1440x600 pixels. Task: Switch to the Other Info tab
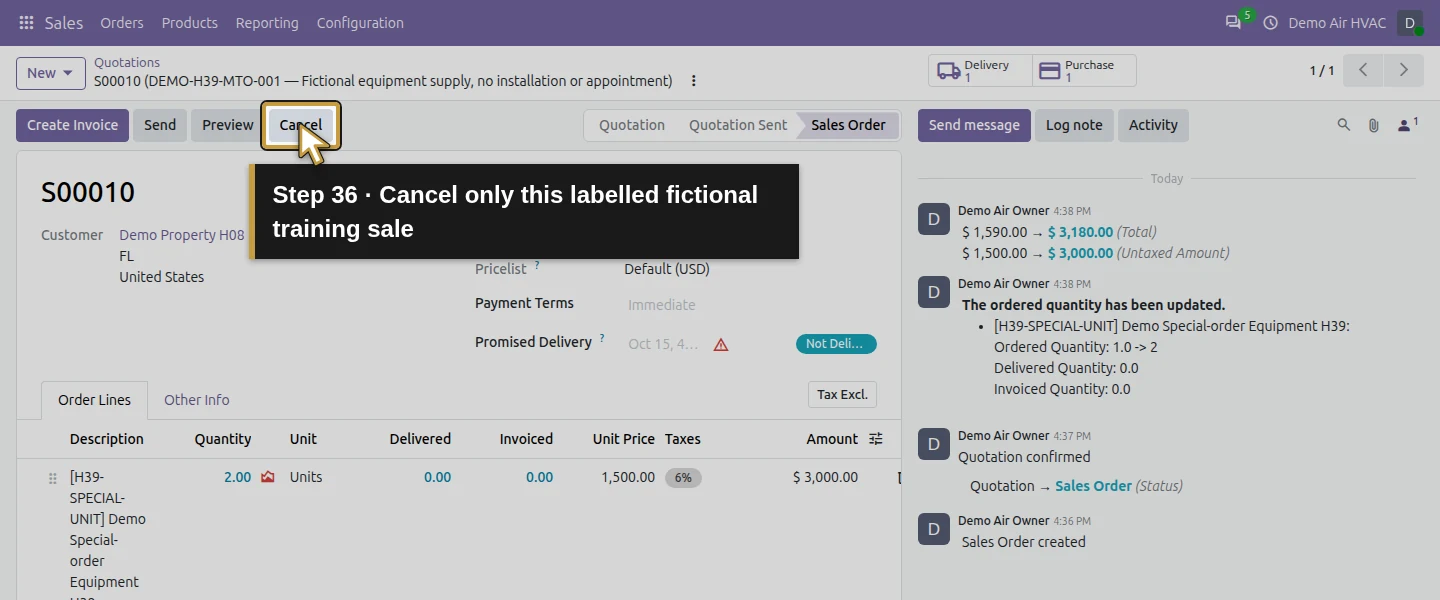197,400
